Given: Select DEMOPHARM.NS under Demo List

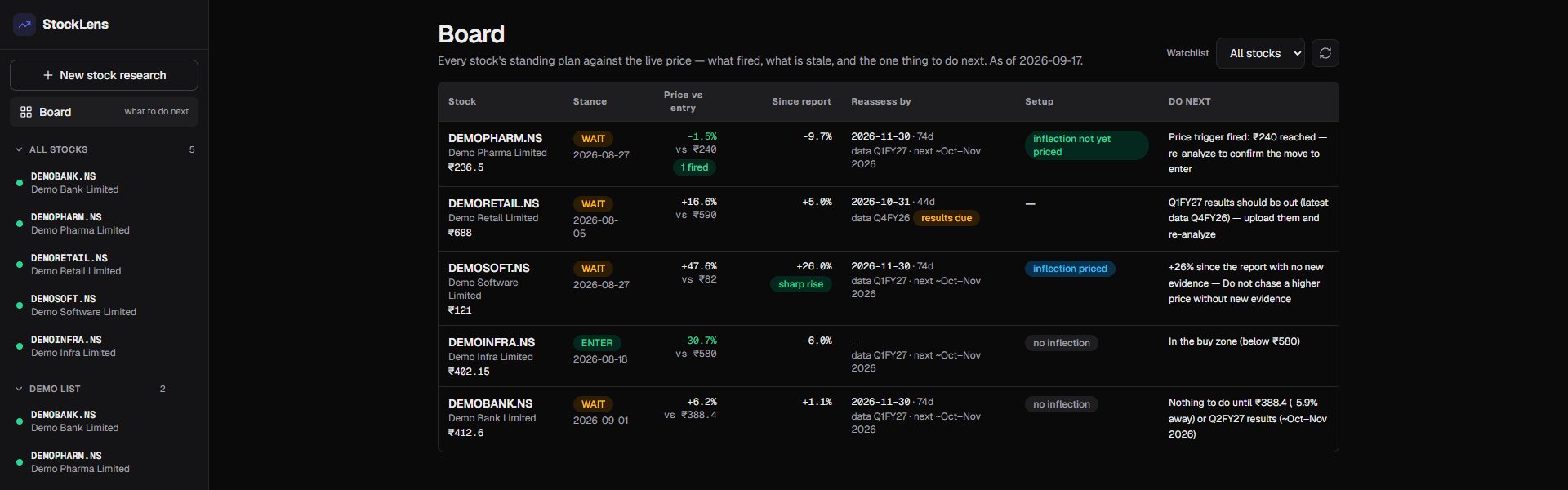Looking at the screenshot, I should pyautogui.click(x=104, y=462).
